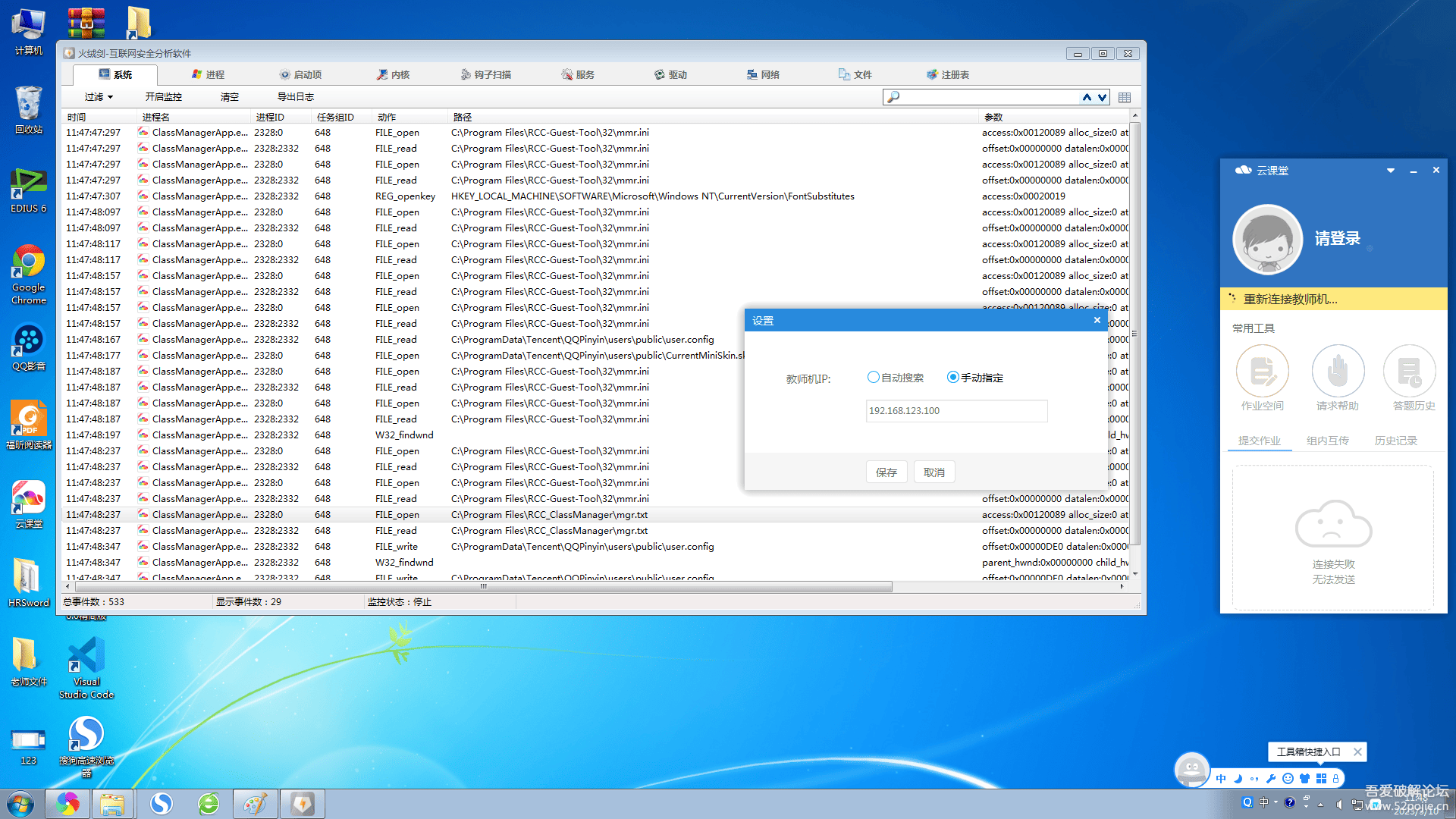
Task: Open the taskbar file explorer icon
Action: [113, 804]
